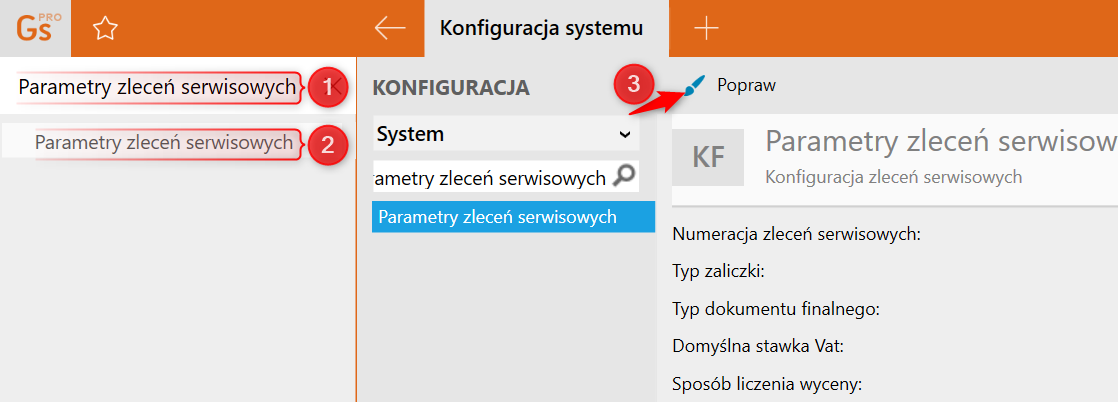Open a new tab with plus icon

click(706, 28)
